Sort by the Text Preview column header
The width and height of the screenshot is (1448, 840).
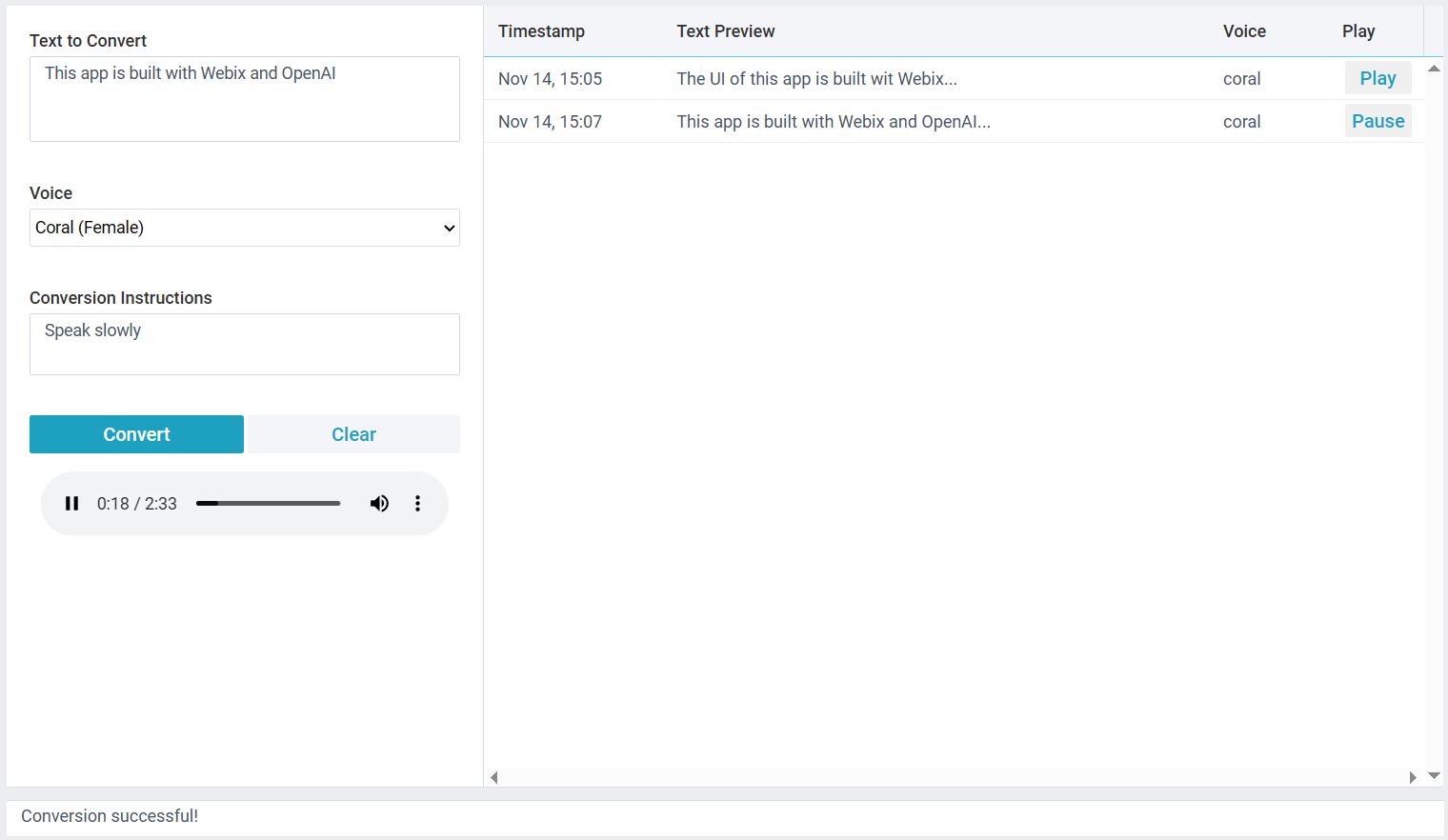[725, 31]
